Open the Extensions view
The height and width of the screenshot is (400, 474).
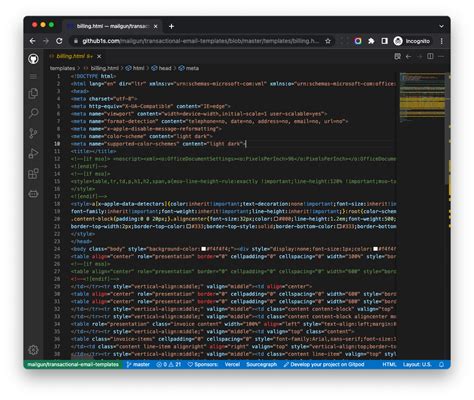tap(33, 174)
